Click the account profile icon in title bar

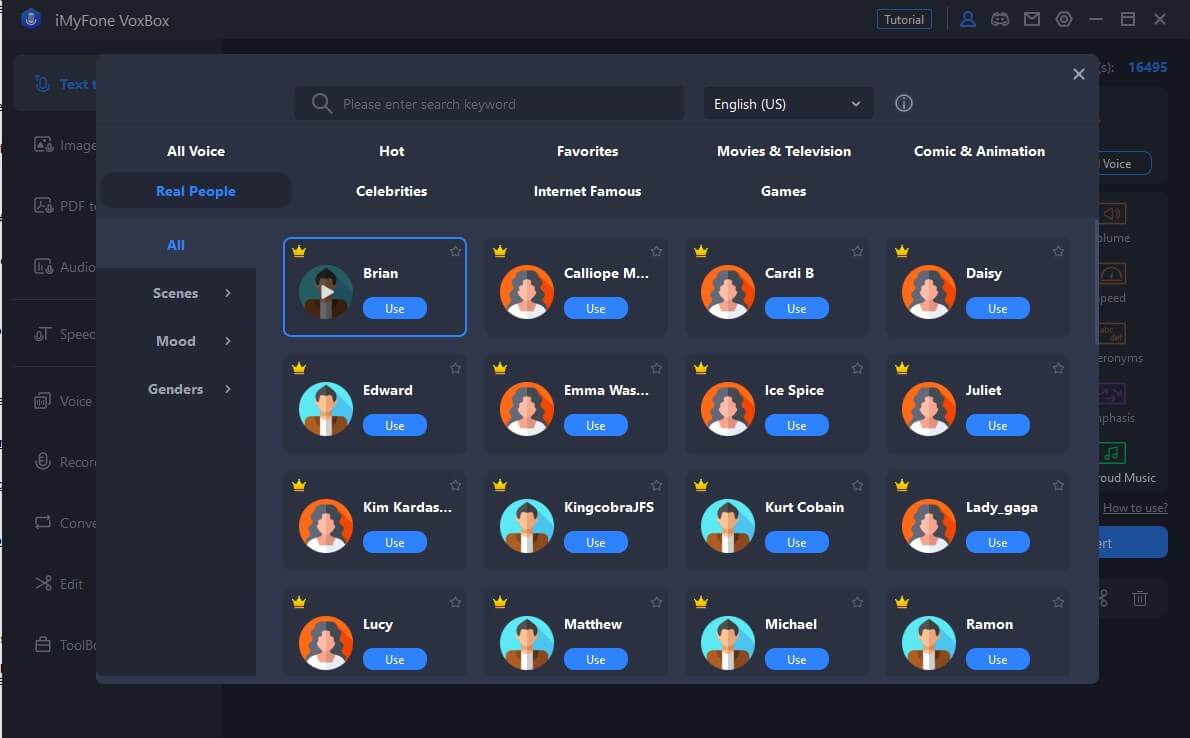(x=968, y=20)
